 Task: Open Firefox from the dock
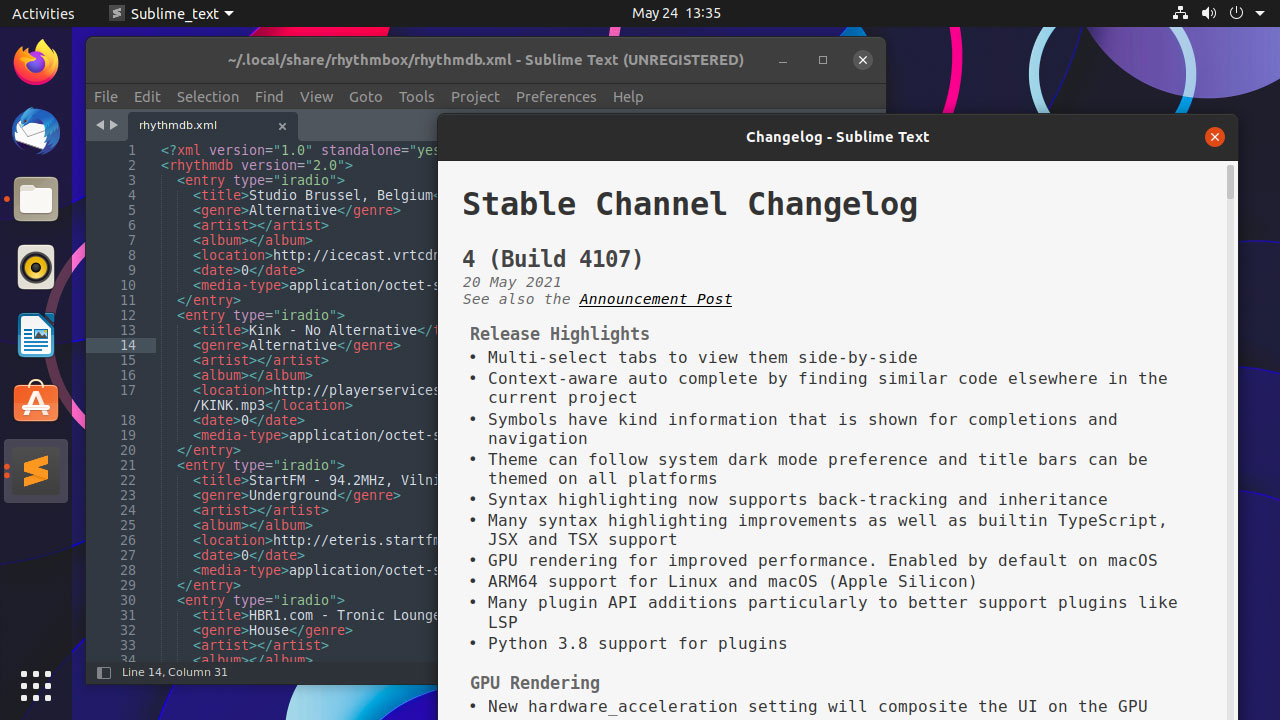pos(36,64)
